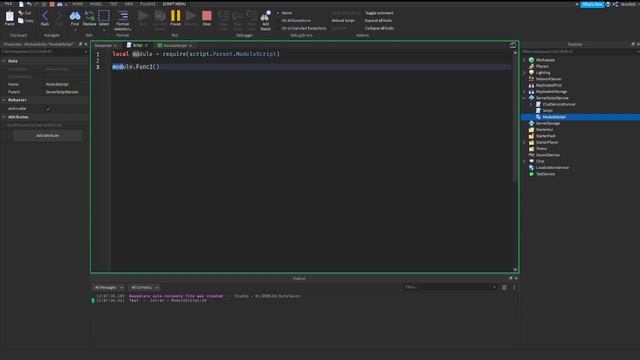Click the Filter Properties search field
640x360 pixels.
point(43,52)
